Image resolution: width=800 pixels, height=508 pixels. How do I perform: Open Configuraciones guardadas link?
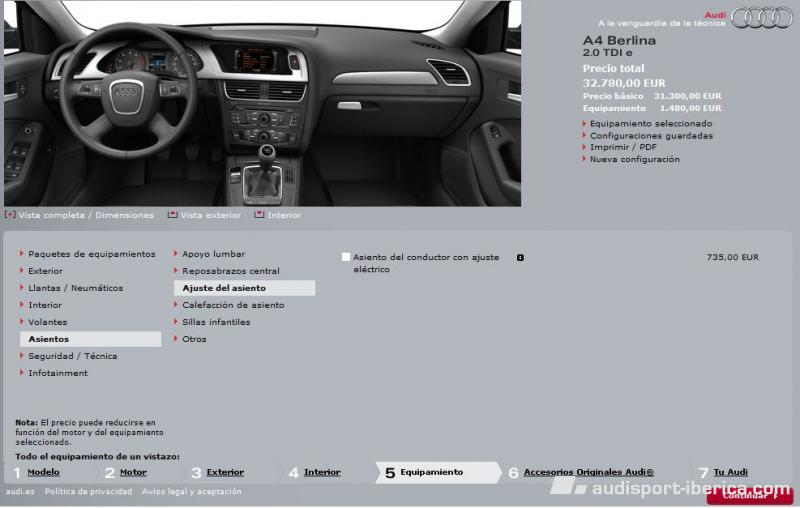coord(651,136)
